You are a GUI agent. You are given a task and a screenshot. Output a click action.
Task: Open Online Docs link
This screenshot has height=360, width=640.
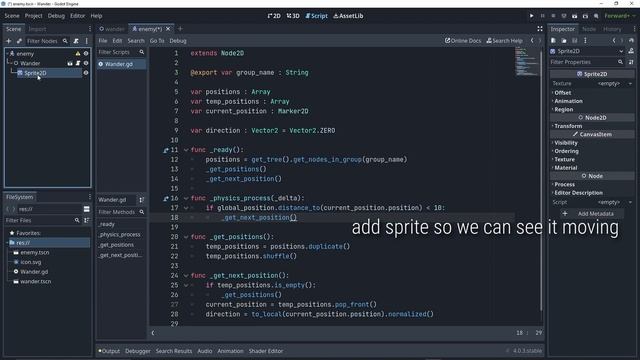pyautogui.click(x=463, y=41)
